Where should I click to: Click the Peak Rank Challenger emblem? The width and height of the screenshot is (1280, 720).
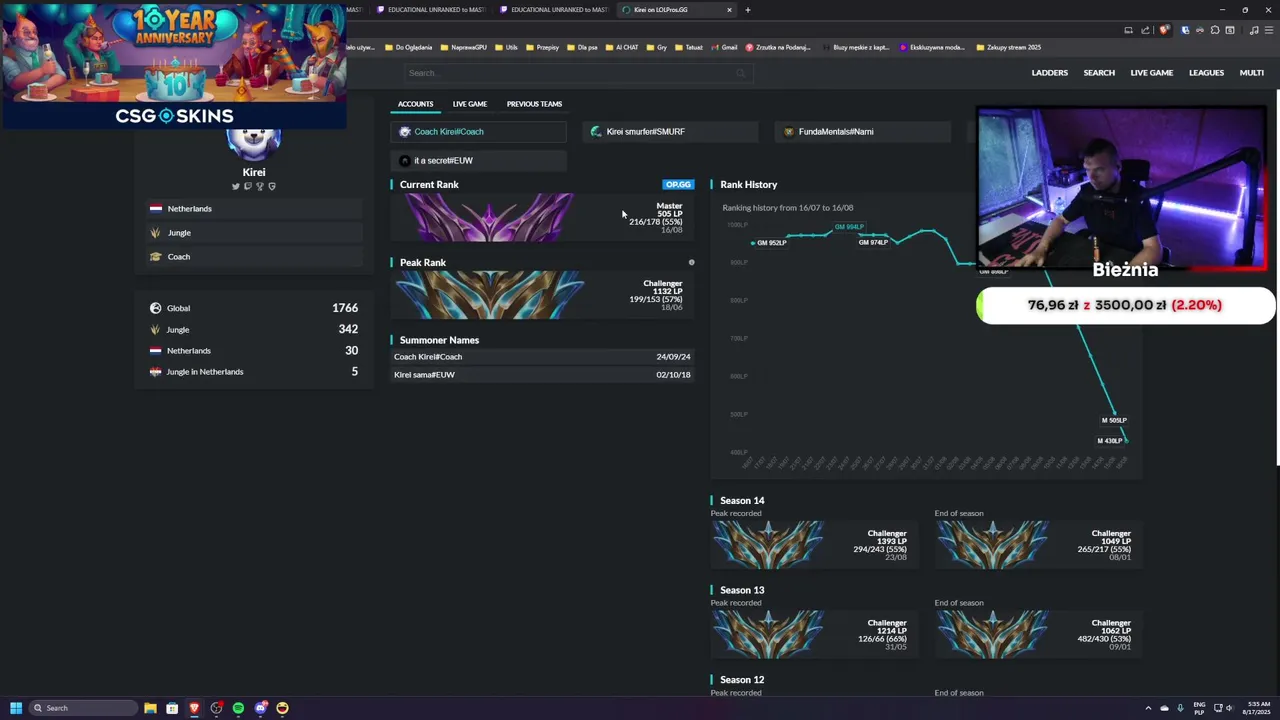coord(489,295)
